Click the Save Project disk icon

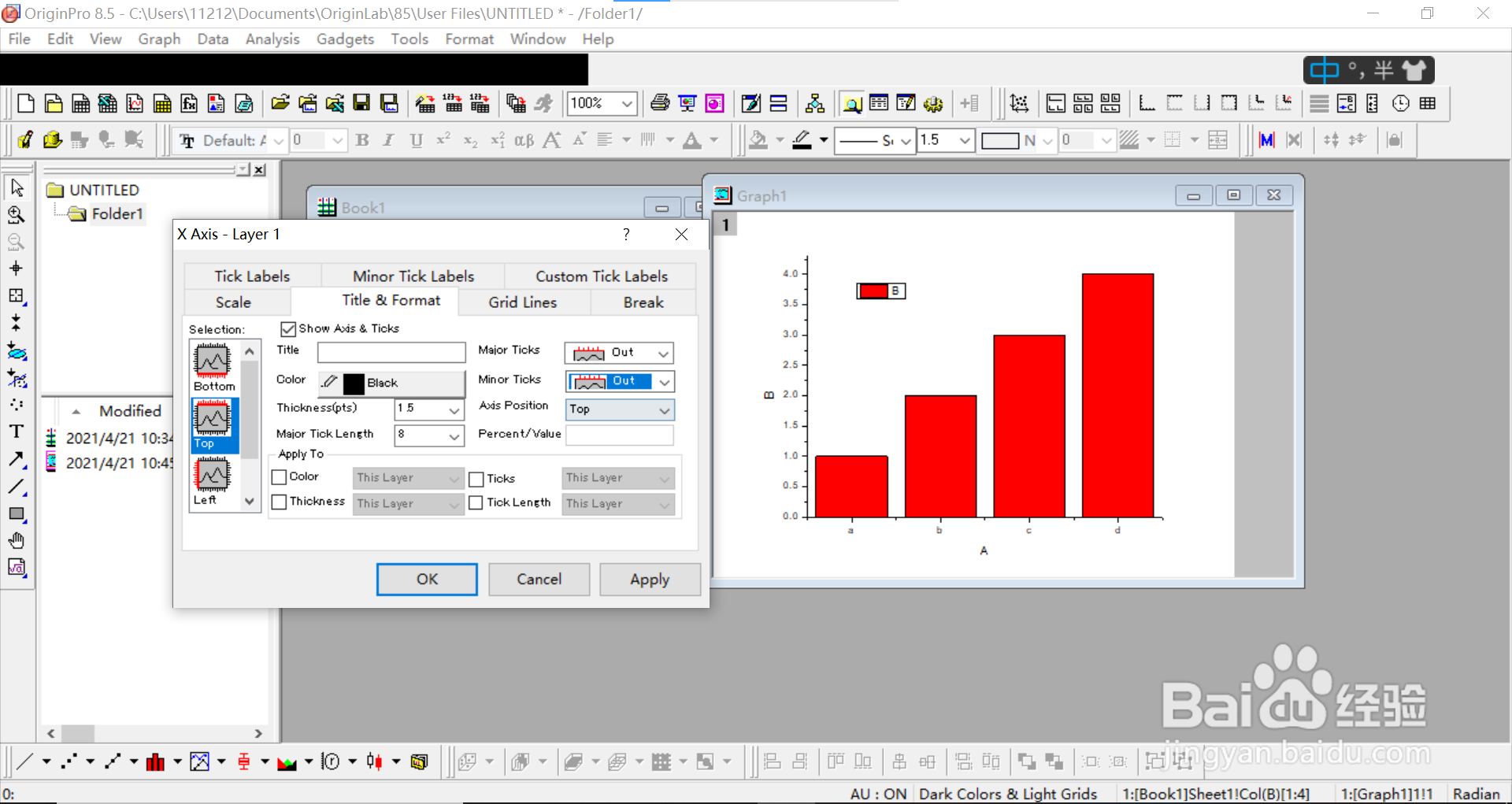[361, 103]
